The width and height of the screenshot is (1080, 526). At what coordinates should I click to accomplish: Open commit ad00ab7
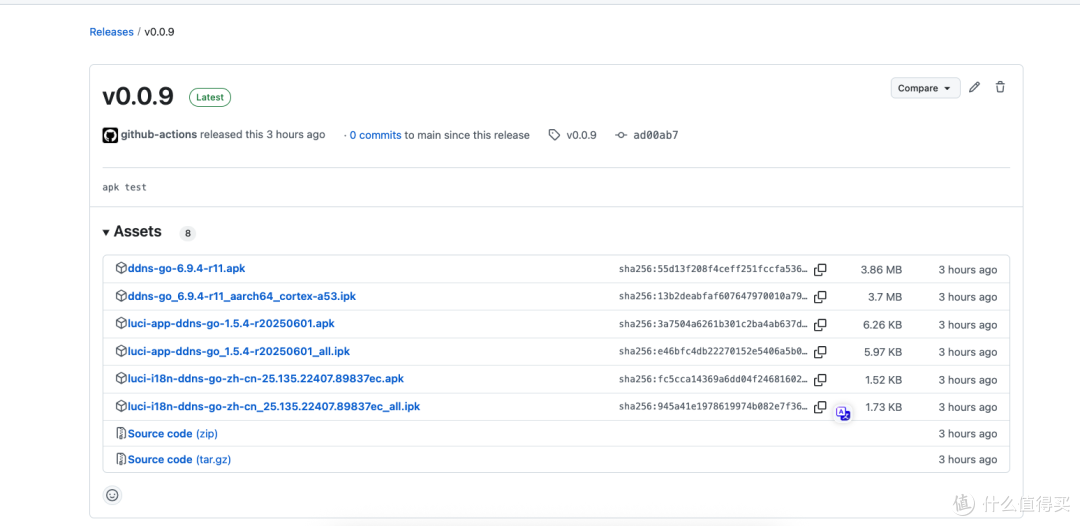pos(656,136)
